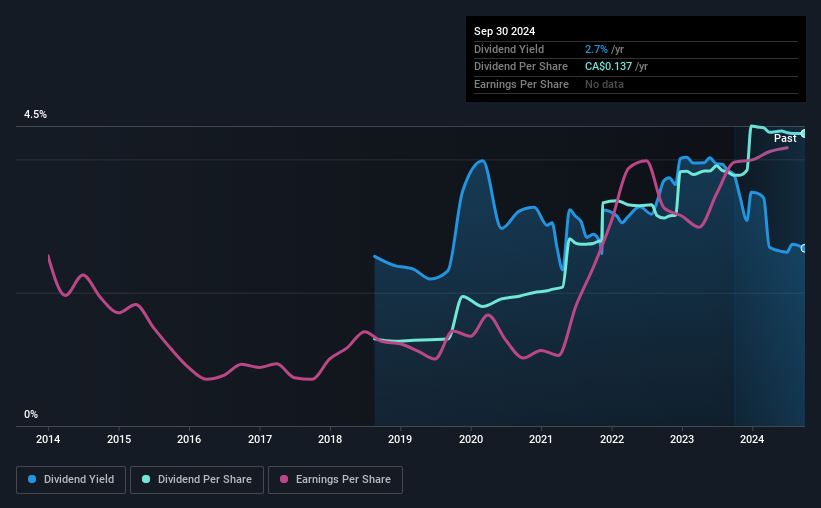Click the CA$0.137 dividend per share value

(x=608, y=67)
